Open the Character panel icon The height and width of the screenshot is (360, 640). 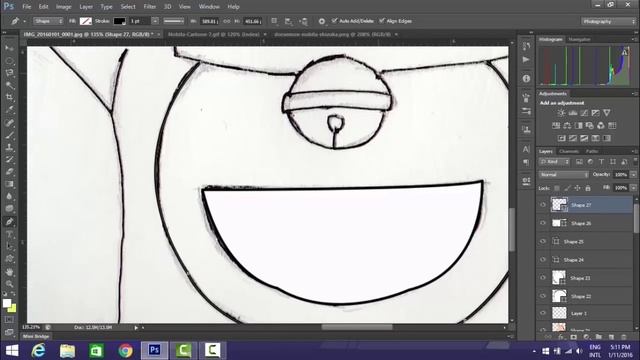(526, 149)
